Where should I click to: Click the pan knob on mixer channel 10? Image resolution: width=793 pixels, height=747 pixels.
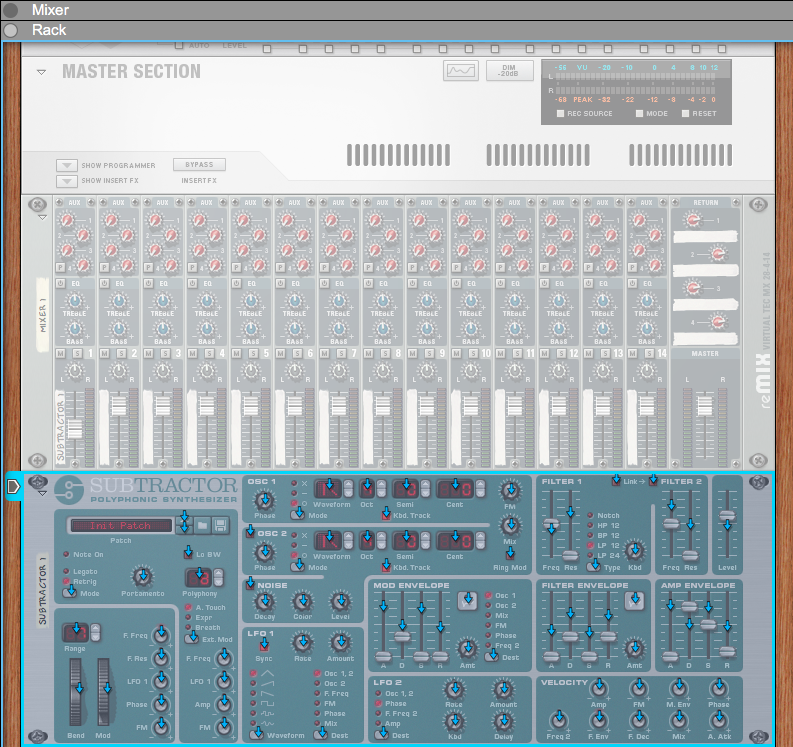pyautogui.click(x=470, y=372)
